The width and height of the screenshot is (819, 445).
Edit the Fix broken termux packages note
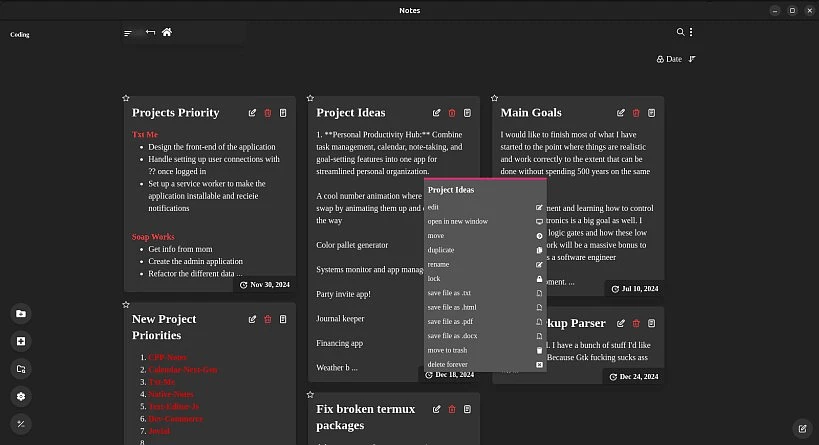click(x=437, y=409)
